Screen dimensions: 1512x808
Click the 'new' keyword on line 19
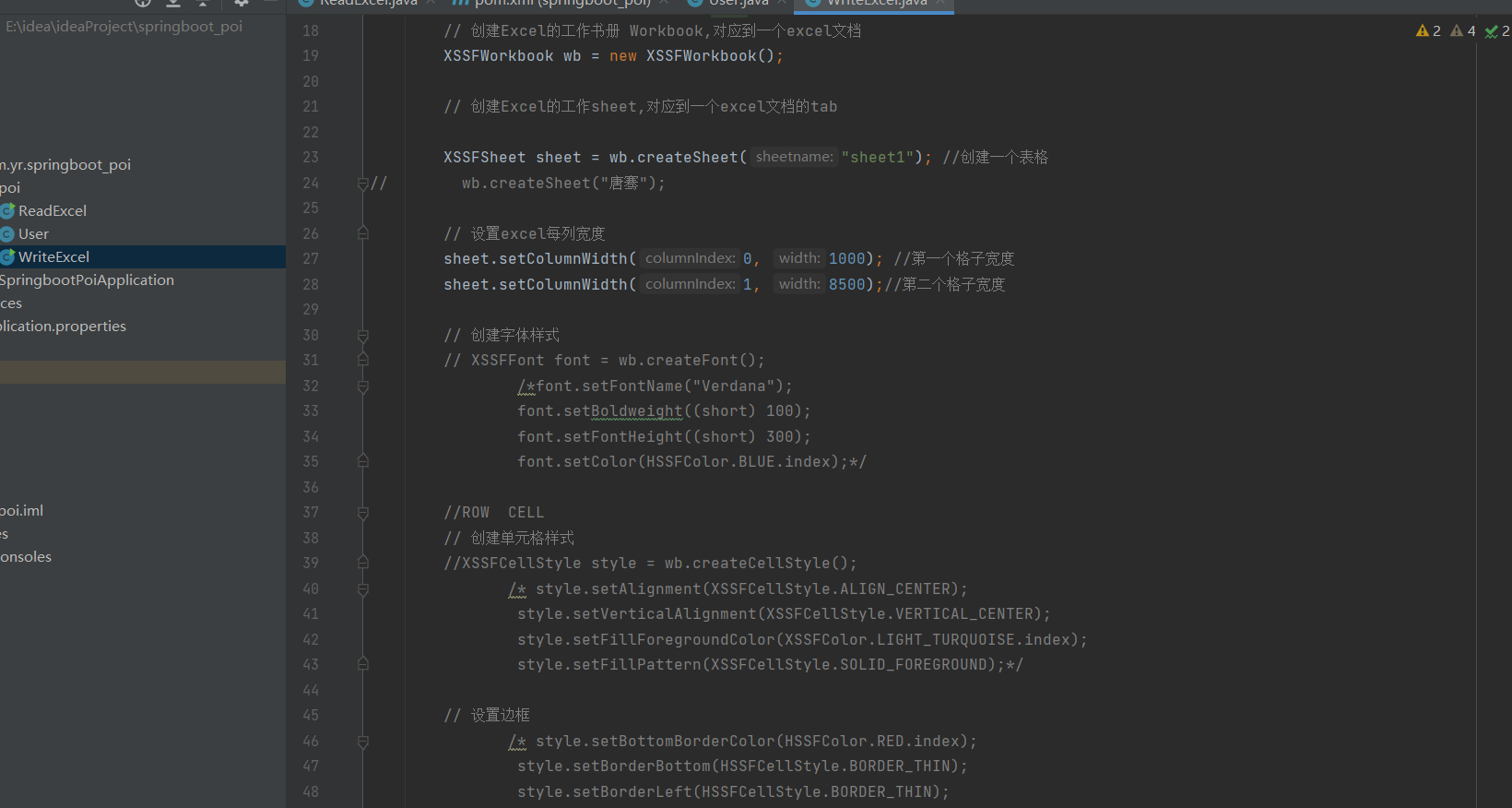(623, 56)
